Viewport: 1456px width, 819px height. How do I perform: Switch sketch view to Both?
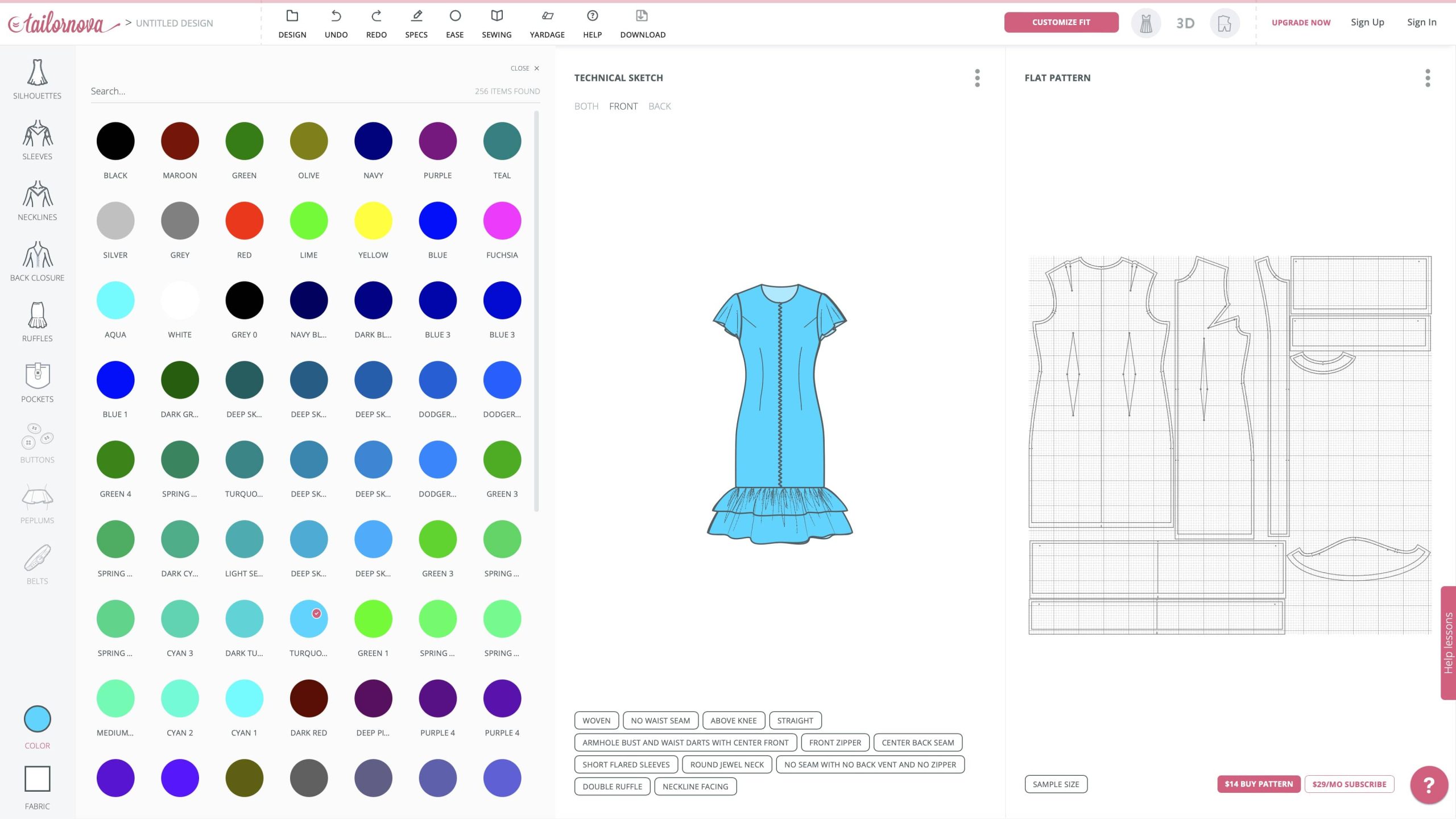click(x=586, y=106)
